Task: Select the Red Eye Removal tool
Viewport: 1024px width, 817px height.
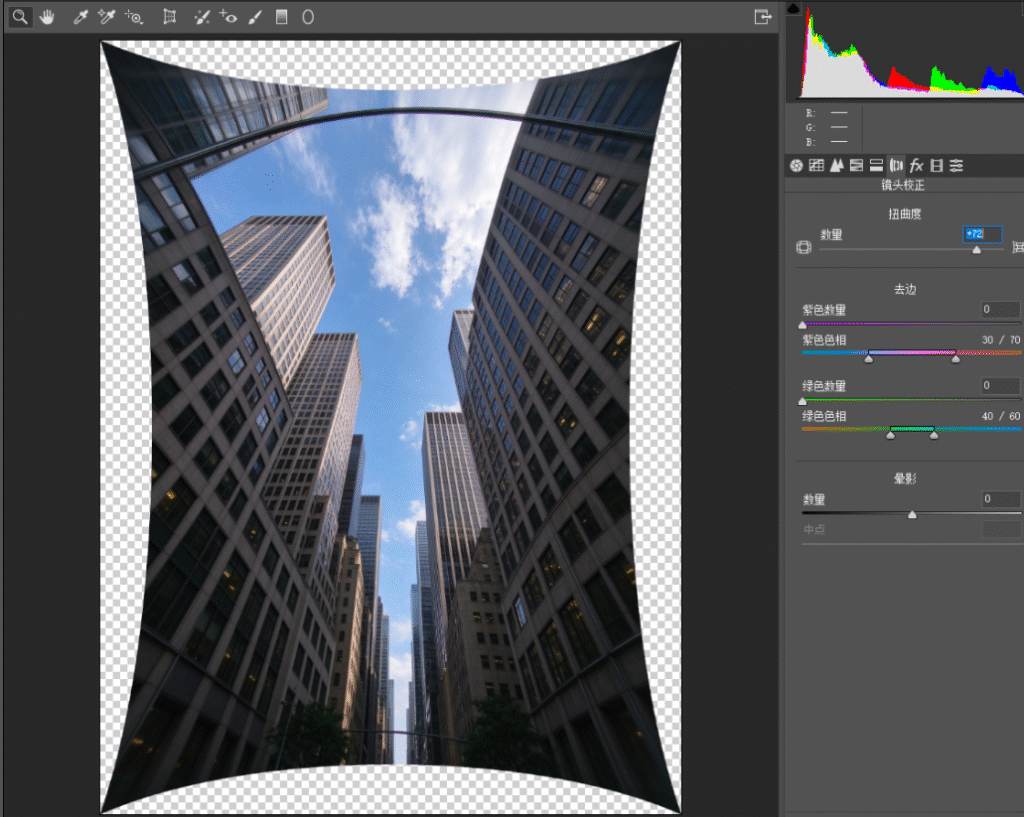Action: coord(229,17)
